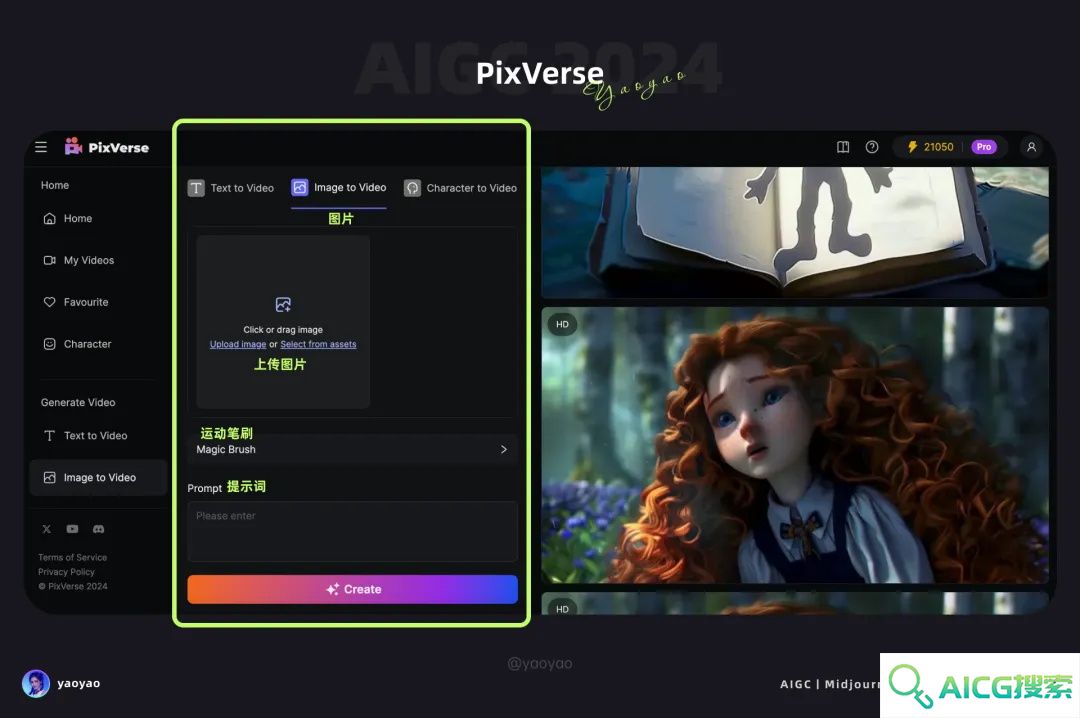Open the YouTube social icon
Viewport: 1080px width, 718px height.
pyautogui.click(x=72, y=529)
